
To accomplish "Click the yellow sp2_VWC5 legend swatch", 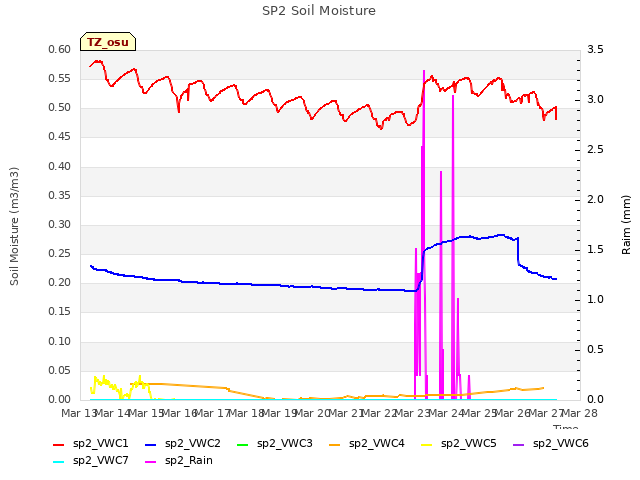I will (x=427, y=444).
